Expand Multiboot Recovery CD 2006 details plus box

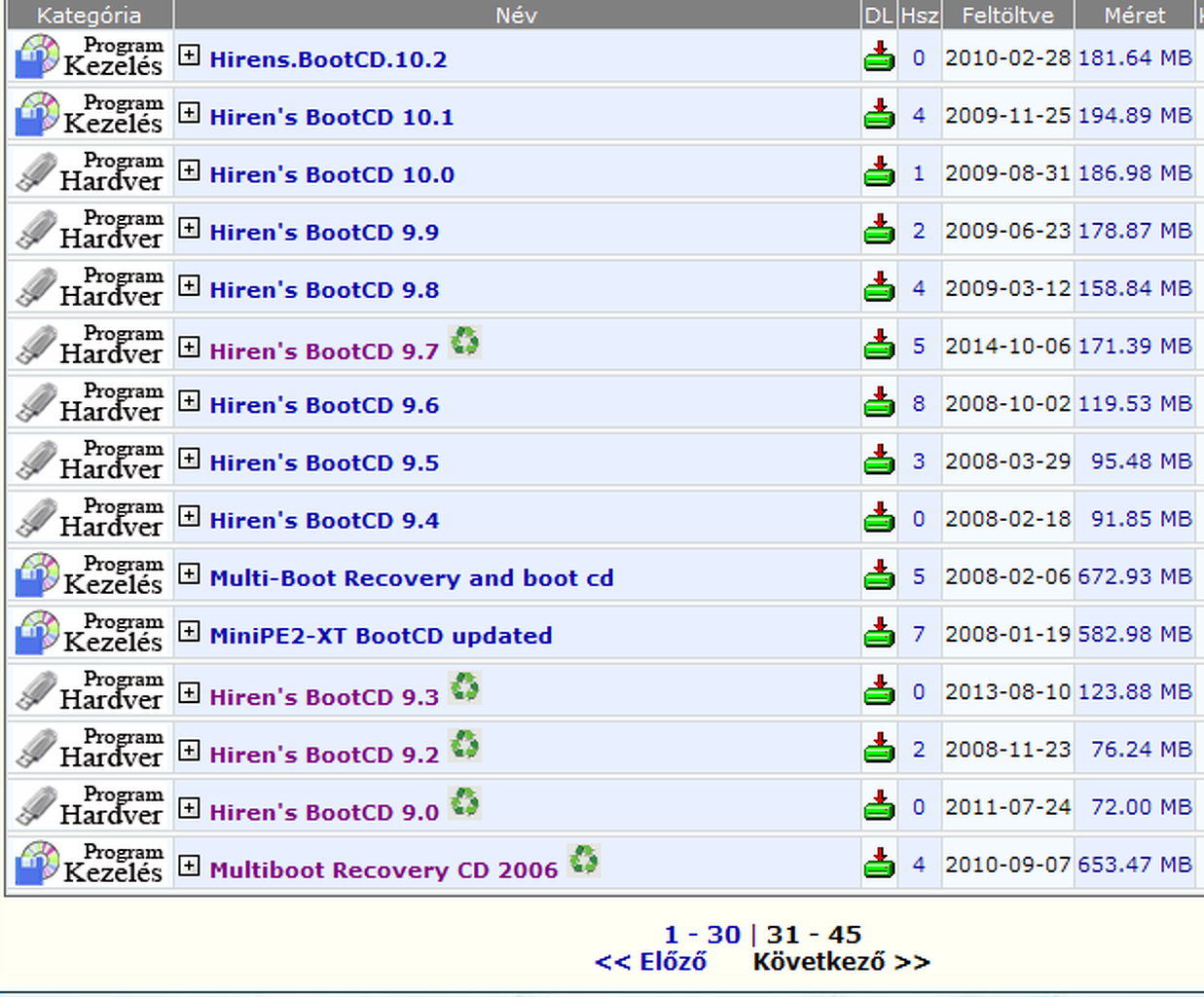[189, 865]
